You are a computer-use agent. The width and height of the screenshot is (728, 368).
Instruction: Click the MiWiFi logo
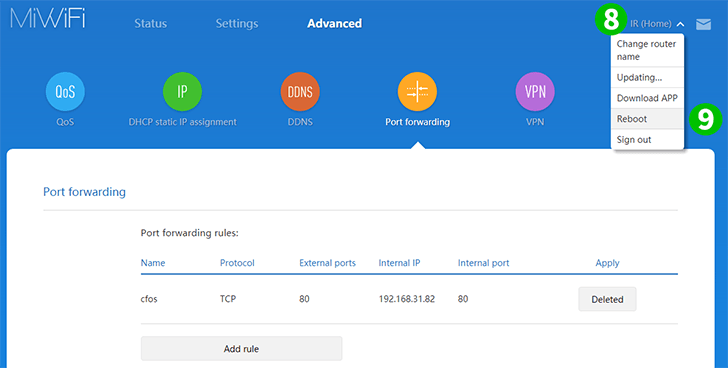[48, 18]
